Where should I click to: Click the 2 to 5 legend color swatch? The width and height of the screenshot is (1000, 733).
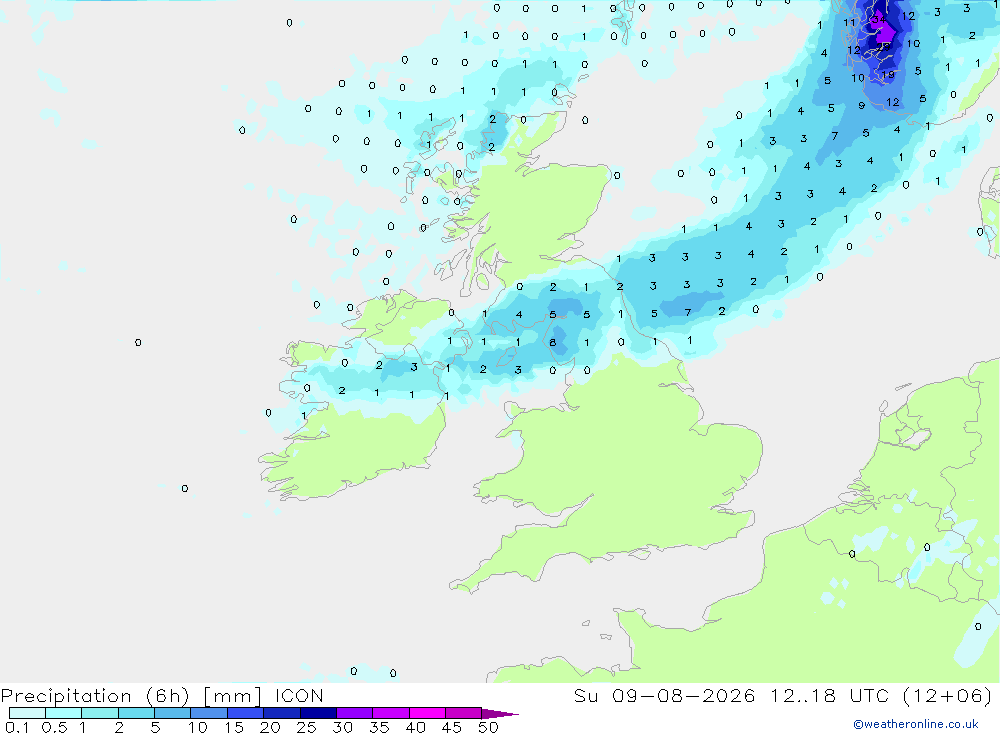[136, 713]
